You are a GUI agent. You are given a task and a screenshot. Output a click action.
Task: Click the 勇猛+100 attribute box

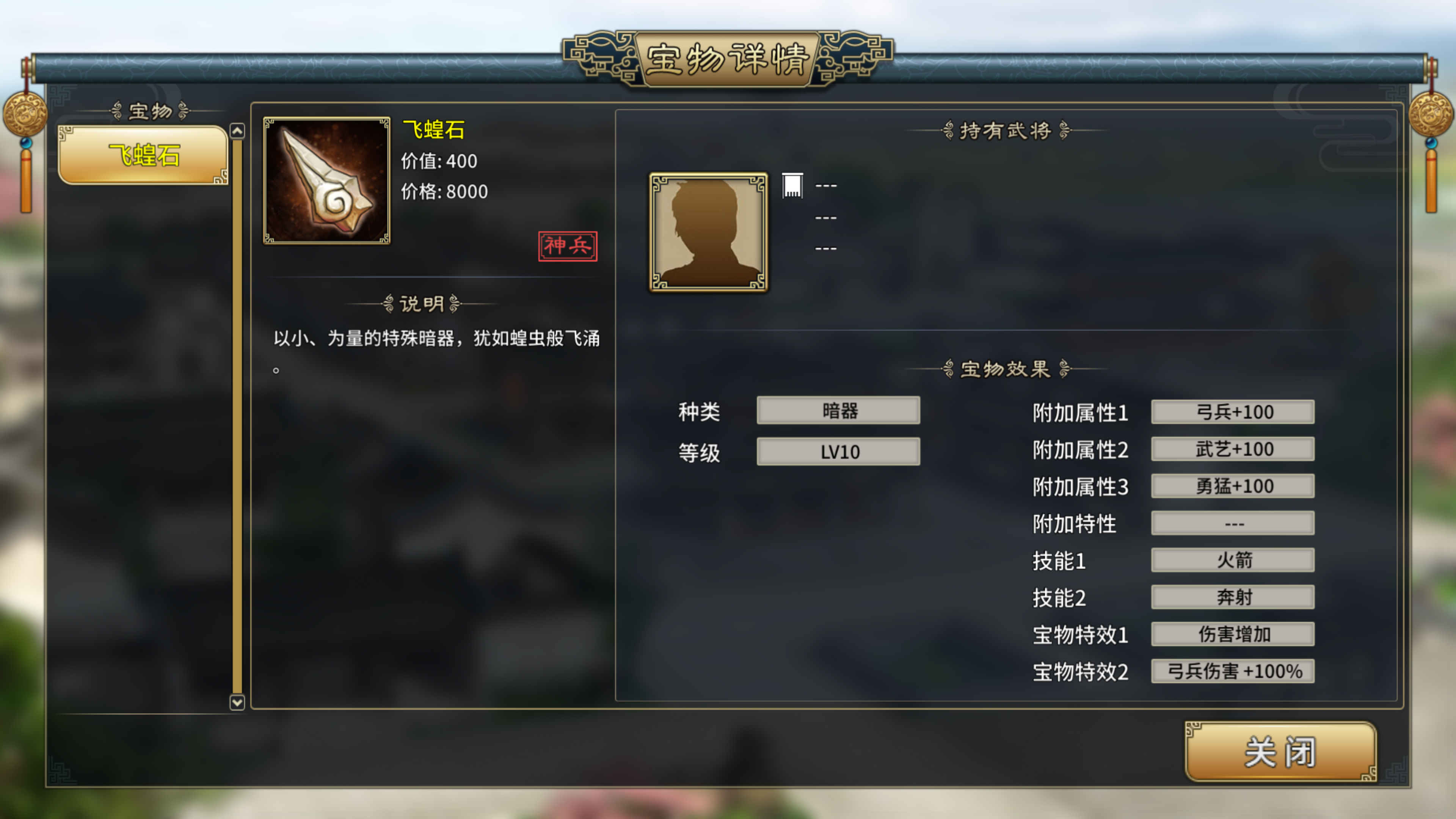[x=1233, y=485]
